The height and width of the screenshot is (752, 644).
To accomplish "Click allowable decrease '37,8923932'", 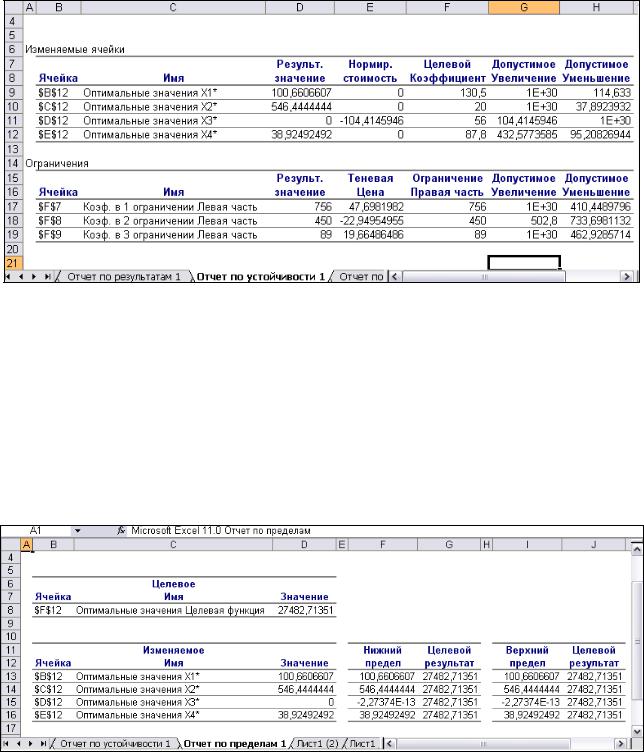I will [x=603, y=106].
